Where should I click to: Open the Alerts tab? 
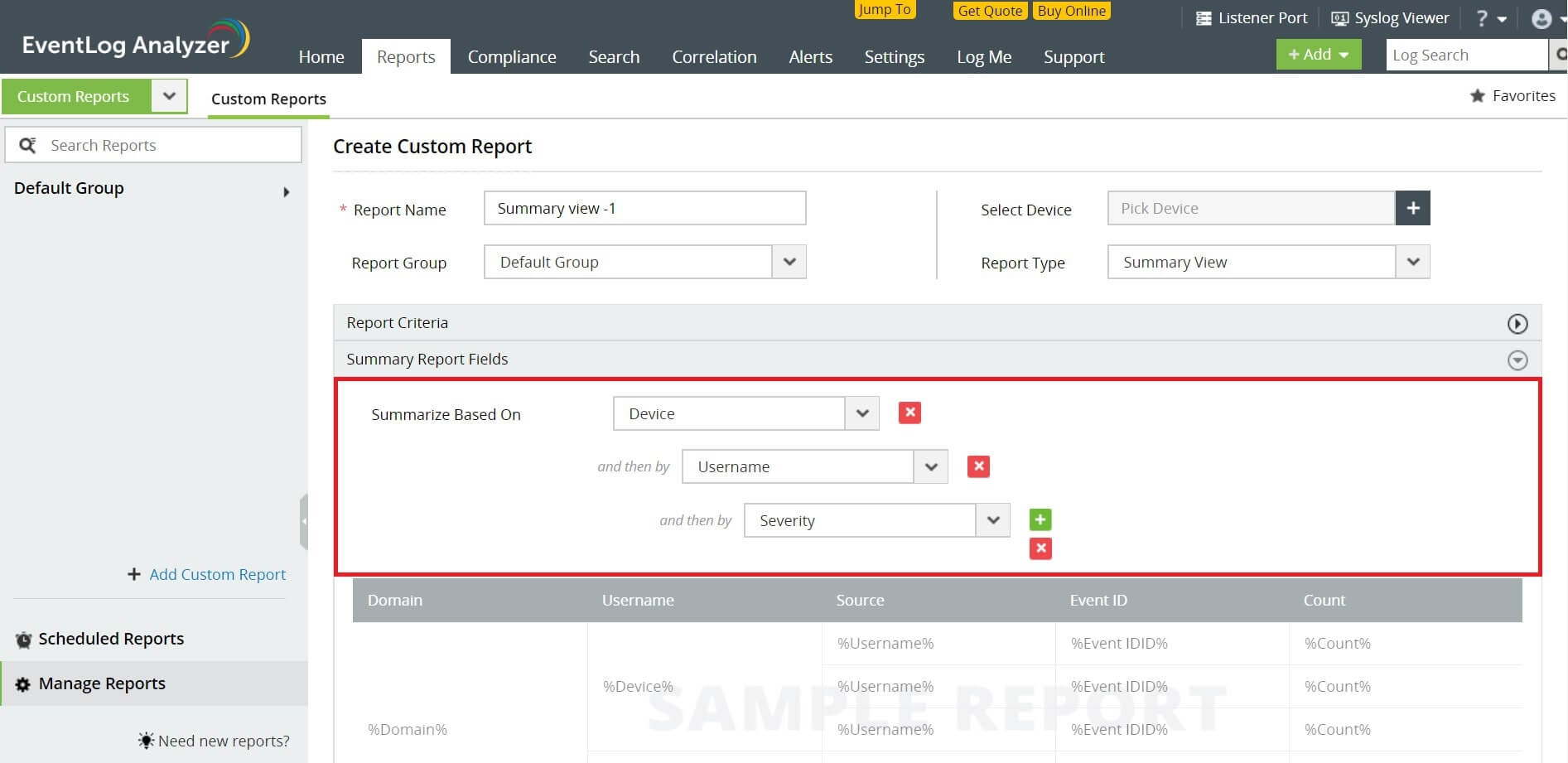coord(810,56)
